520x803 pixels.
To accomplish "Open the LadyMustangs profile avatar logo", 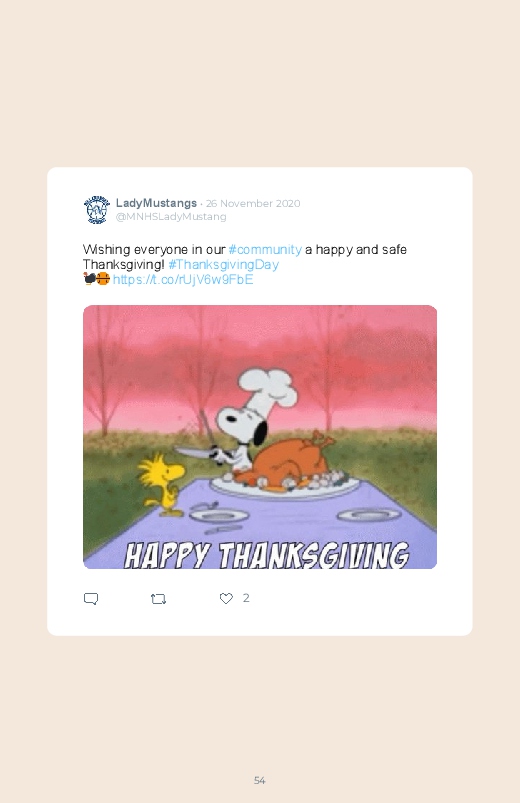I will pyautogui.click(x=97, y=209).
